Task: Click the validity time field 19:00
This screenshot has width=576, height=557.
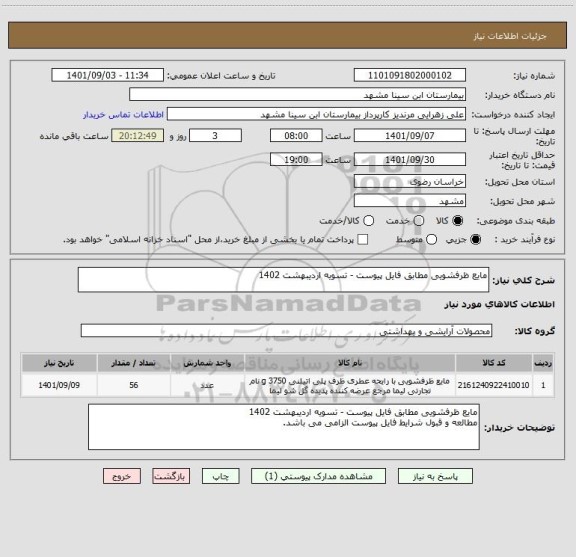Action: point(296,159)
